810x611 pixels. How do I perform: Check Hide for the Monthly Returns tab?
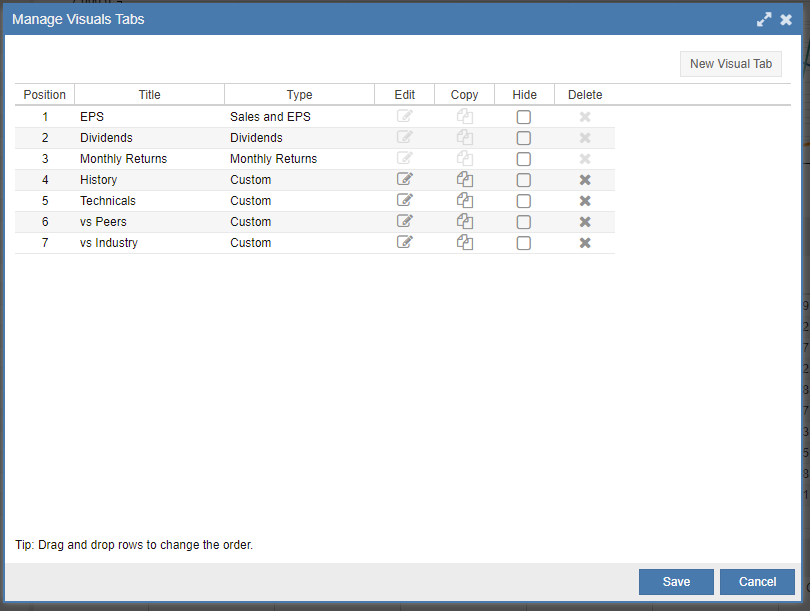click(x=524, y=159)
